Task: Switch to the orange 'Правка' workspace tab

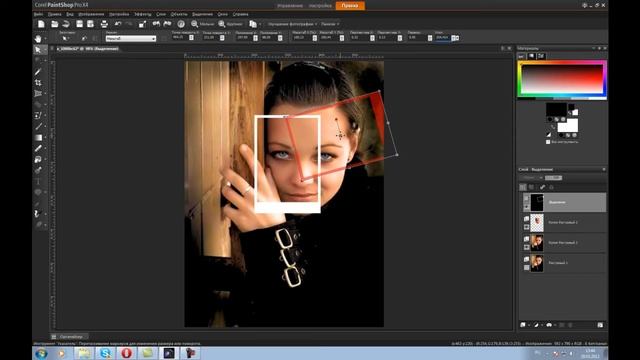Action: tap(350, 6)
